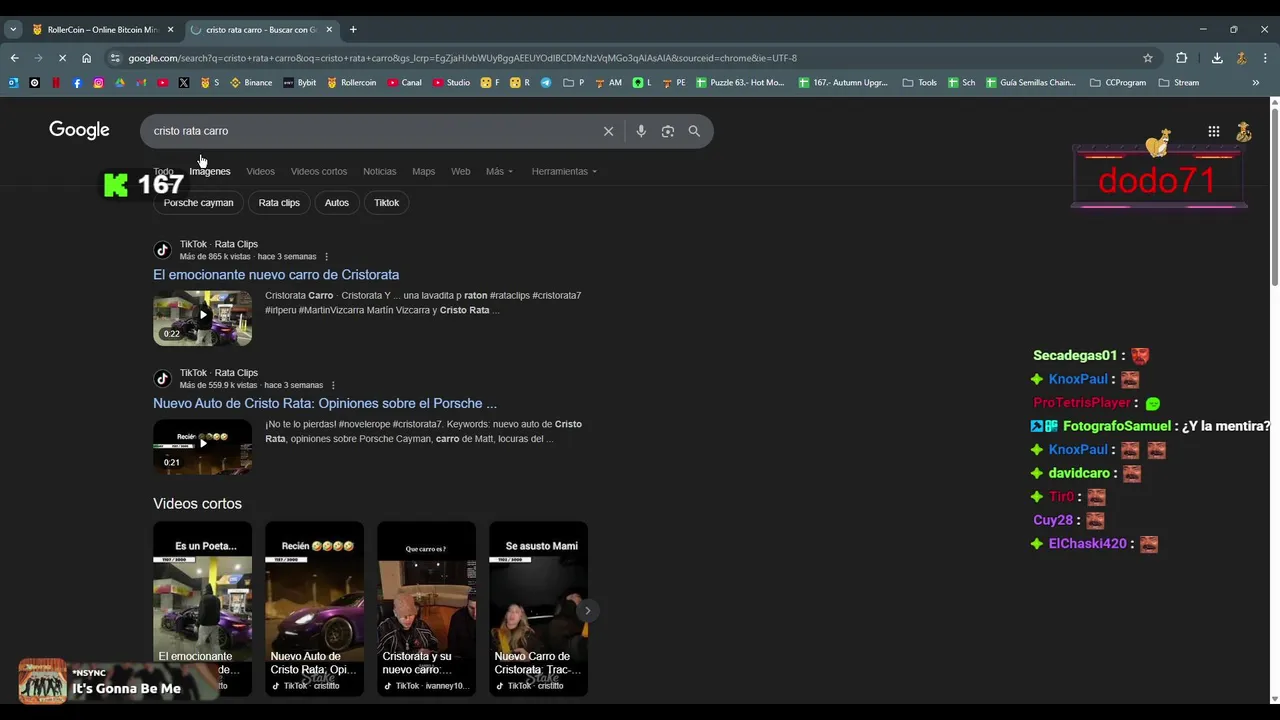
Task: Select the Autos filter chip
Action: [x=337, y=203]
